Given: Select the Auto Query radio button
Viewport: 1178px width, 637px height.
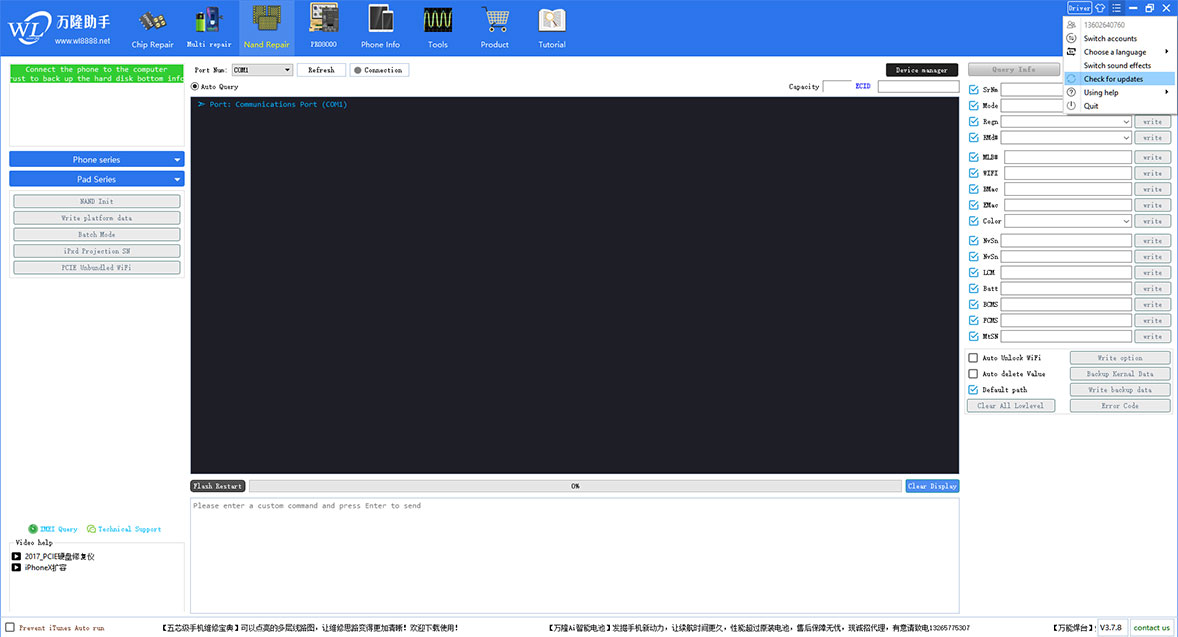Looking at the screenshot, I should point(195,87).
